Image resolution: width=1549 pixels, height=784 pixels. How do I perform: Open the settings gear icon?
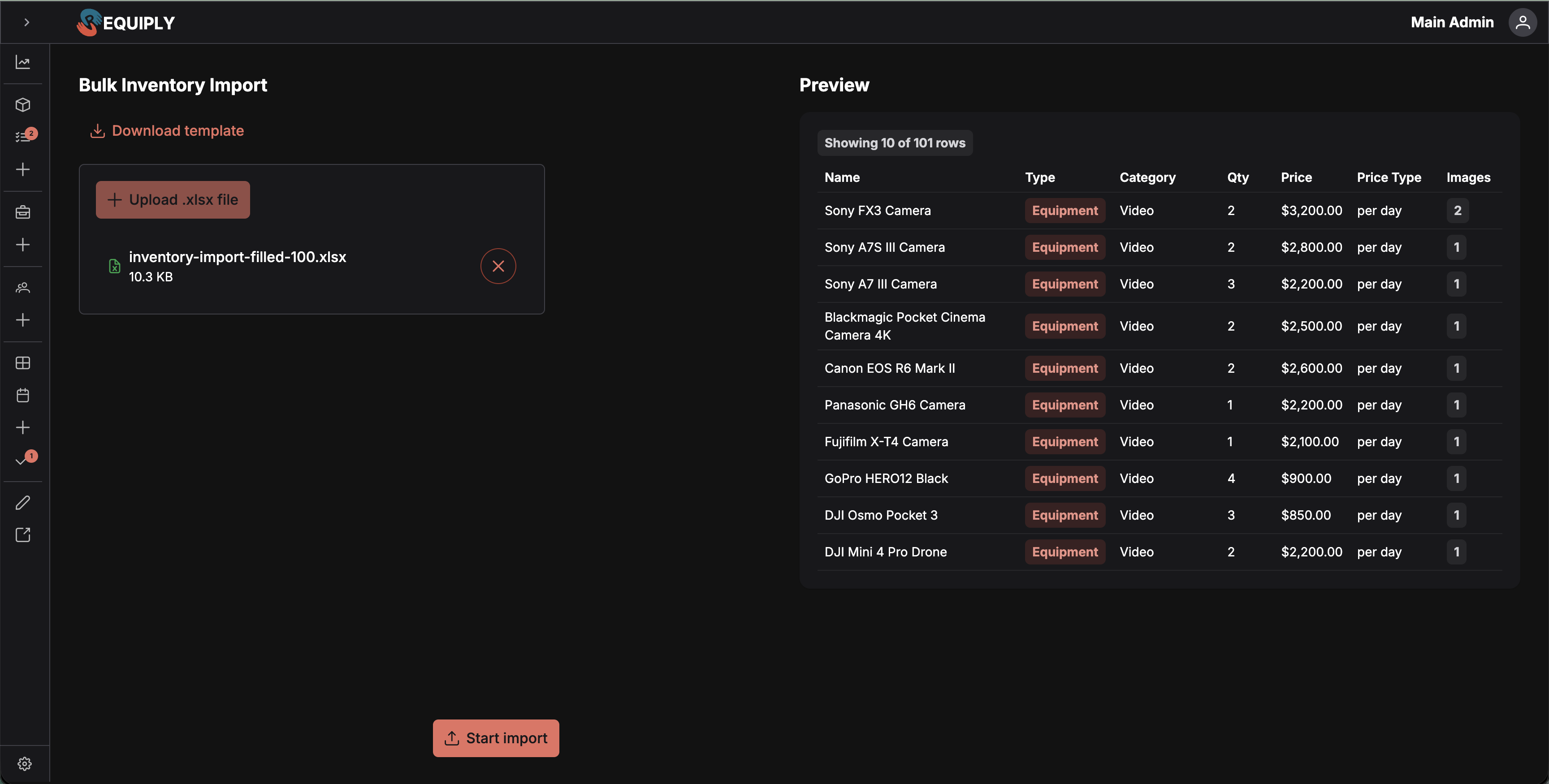pyautogui.click(x=25, y=763)
